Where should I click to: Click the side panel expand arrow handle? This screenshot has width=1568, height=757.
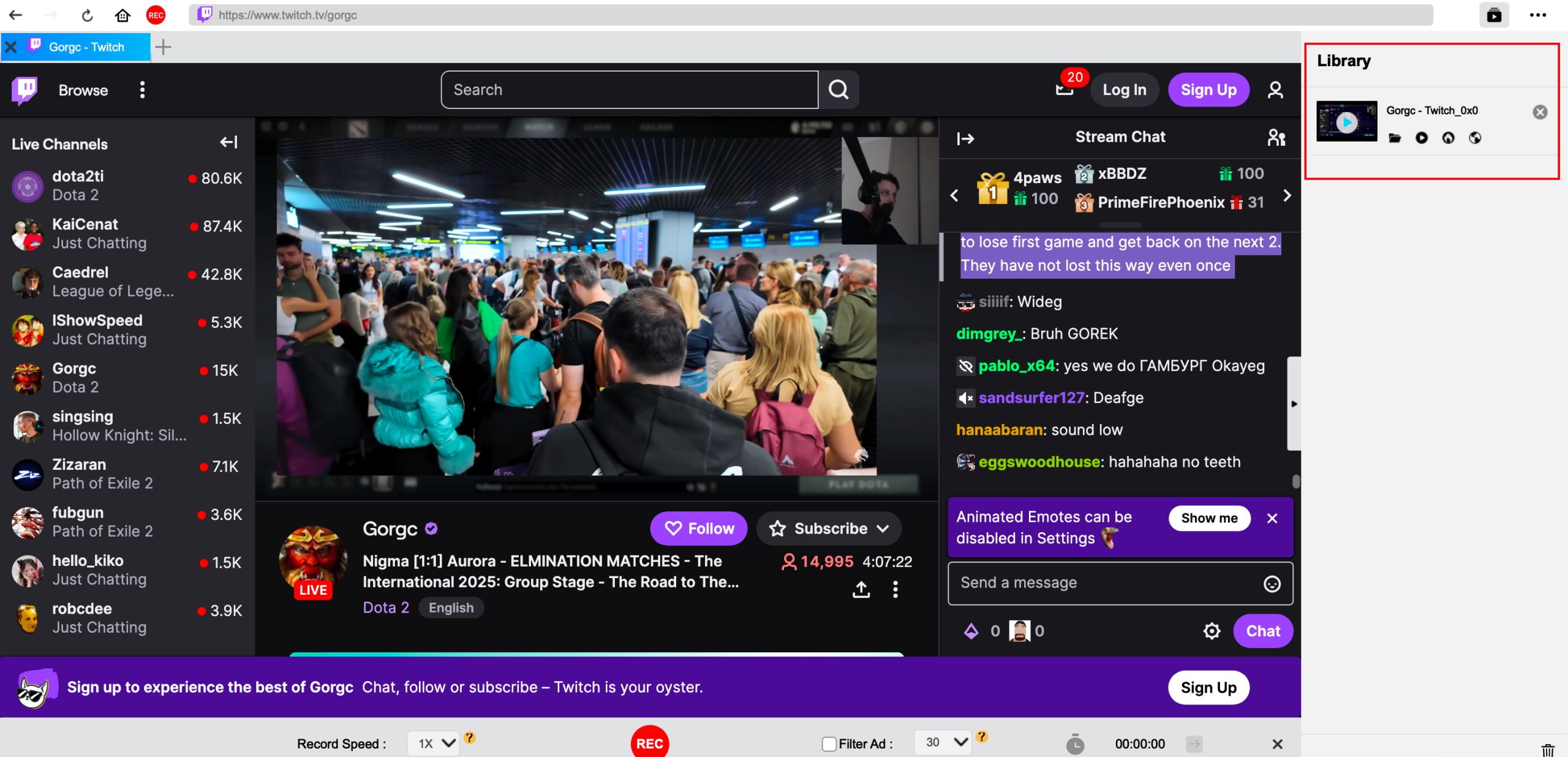pyautogui.click(x=1294, y=404)
